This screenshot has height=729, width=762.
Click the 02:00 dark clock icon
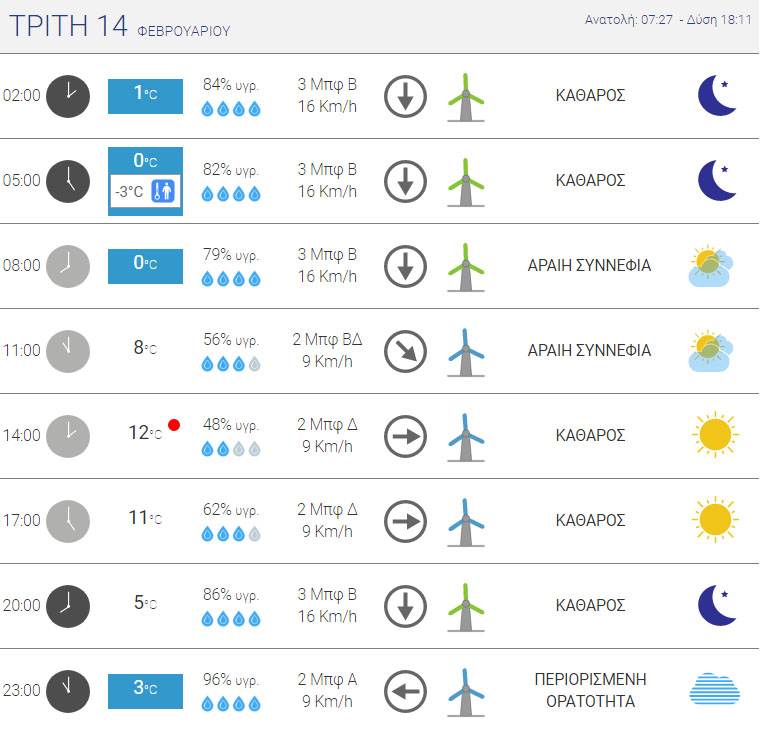click(x=68, y=96)
